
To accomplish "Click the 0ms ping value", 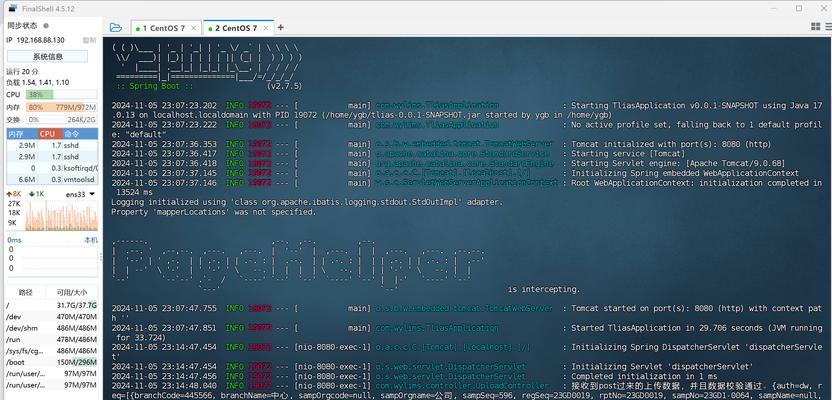I will (14, 240).
